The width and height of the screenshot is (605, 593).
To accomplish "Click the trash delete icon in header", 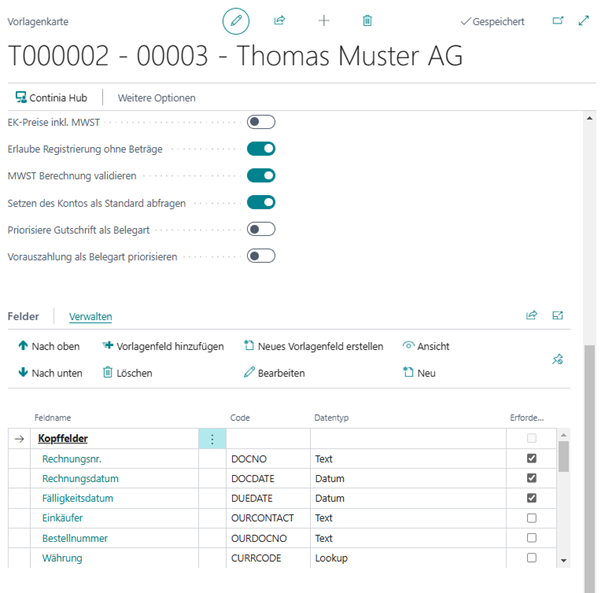I will click(x=367, y=20).
